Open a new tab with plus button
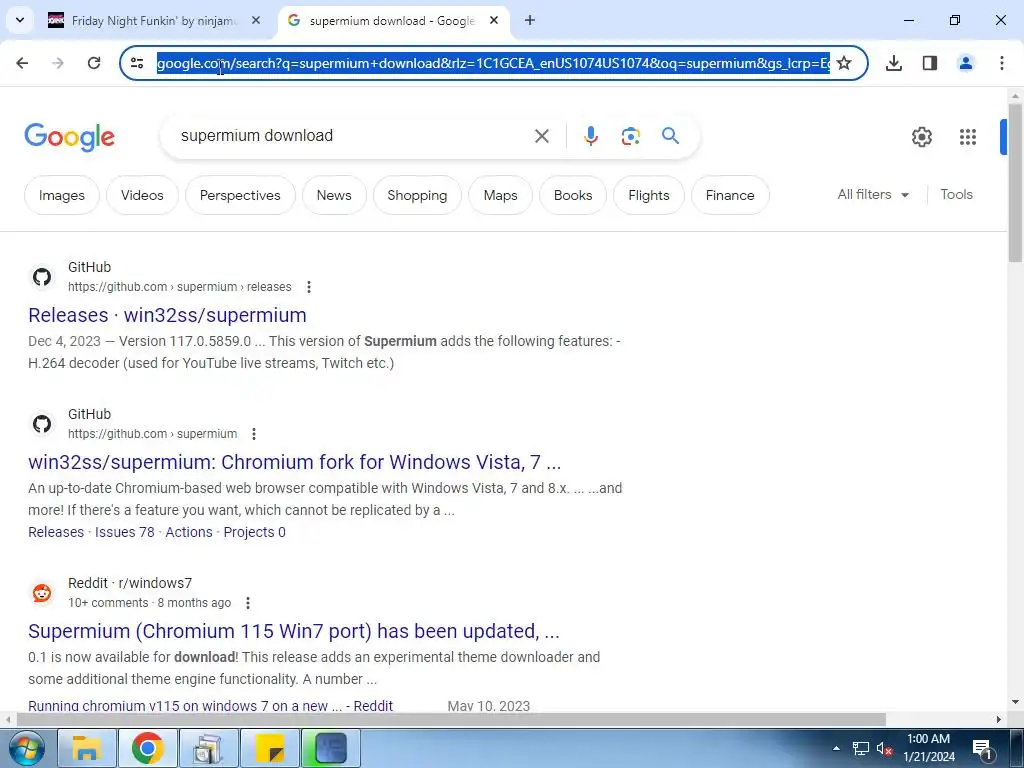Screen dimensions: 1024x768 coord(530,20)
